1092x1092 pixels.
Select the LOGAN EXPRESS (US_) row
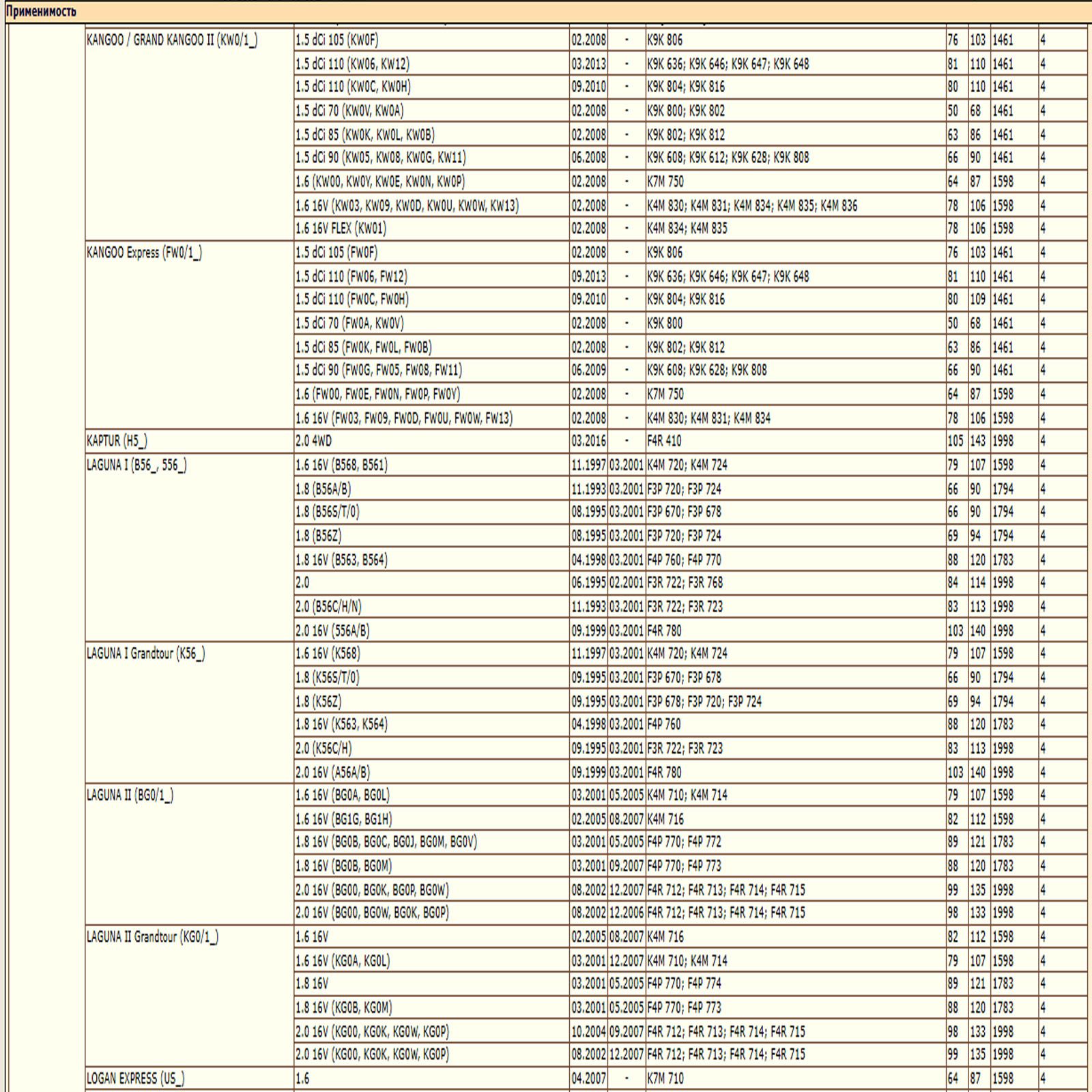(135, 1078)
